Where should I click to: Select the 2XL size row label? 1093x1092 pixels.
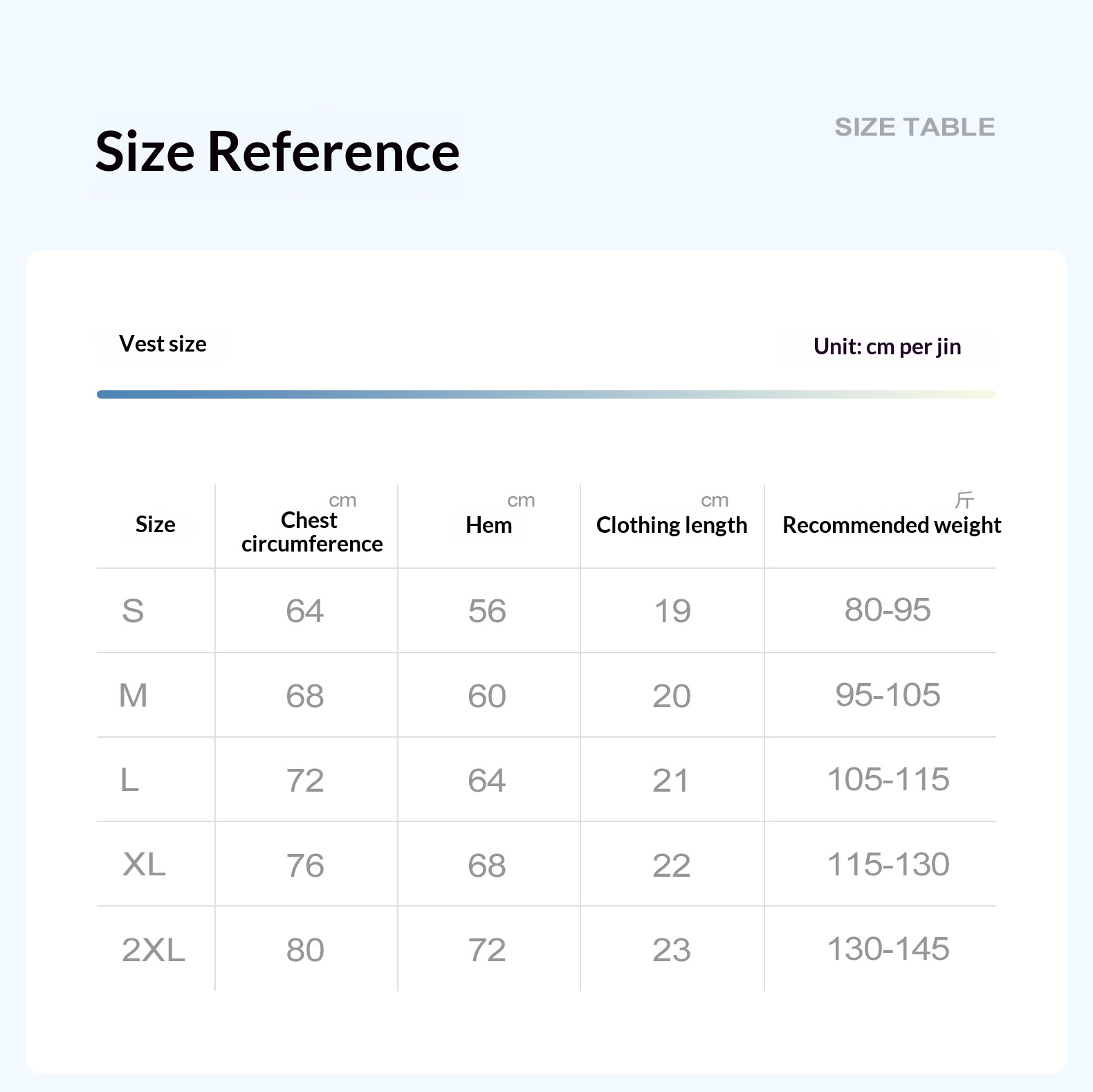click(154, 949)
